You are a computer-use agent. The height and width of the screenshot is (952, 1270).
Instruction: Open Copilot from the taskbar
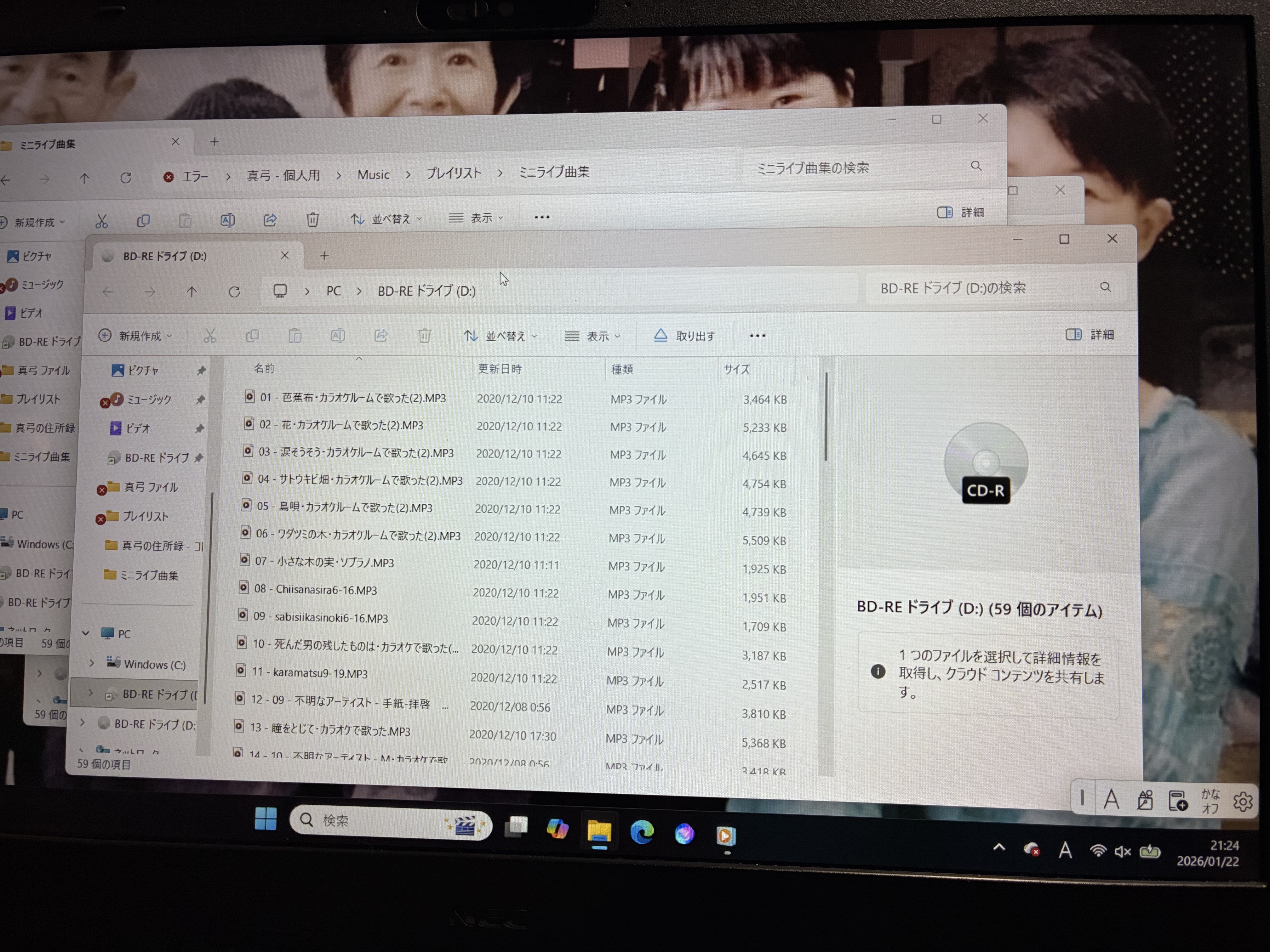pyautogui.click(x=557, y=829)
